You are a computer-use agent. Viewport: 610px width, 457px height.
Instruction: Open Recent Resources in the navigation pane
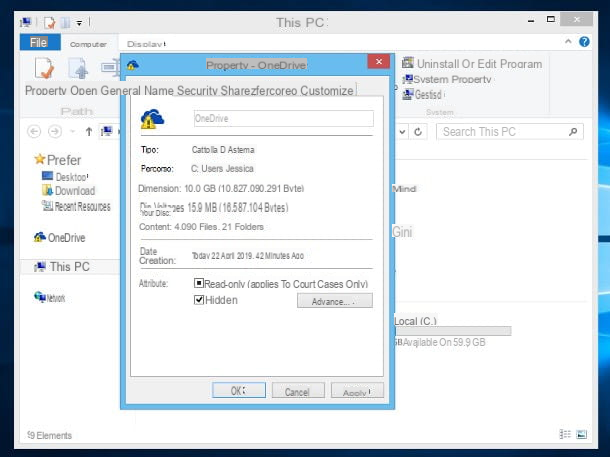[x=76, y=206]
